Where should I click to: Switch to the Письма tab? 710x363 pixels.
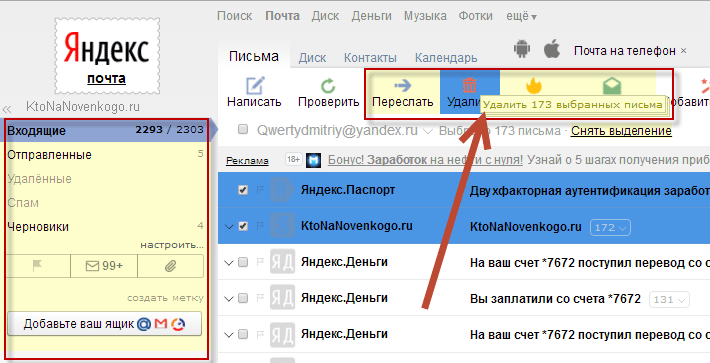[x=254, y=56]
